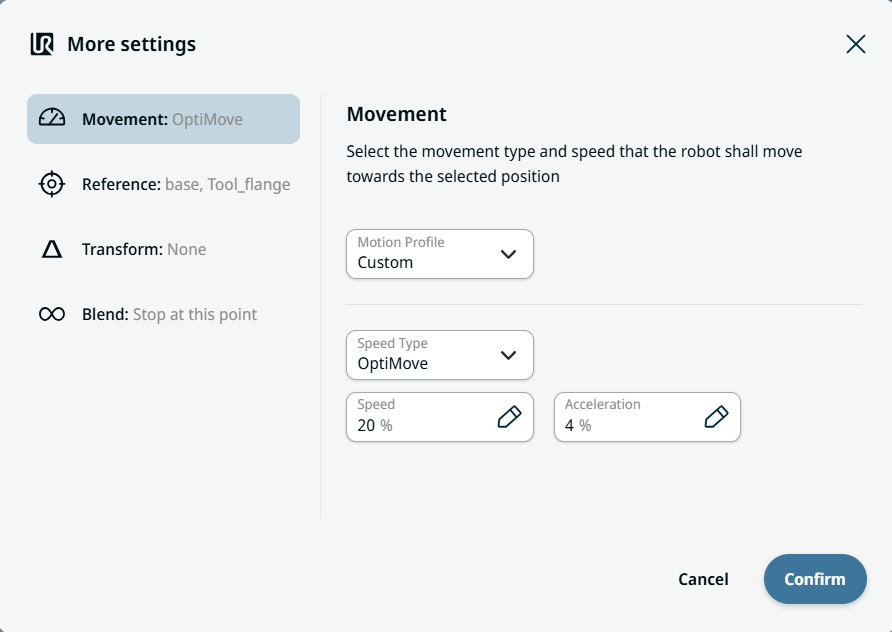Screen dimensions: 892x632
Task: Click the chevron arrow beside Custom
Action: 508,254
